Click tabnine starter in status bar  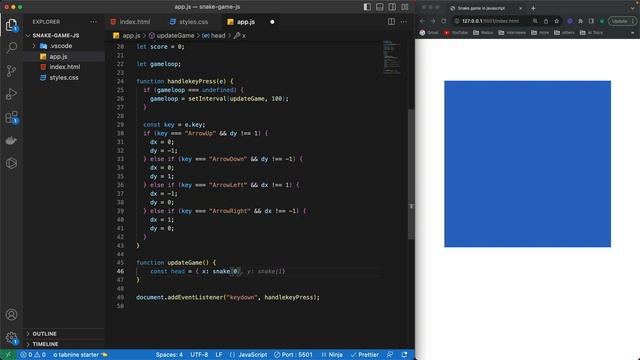80,355
